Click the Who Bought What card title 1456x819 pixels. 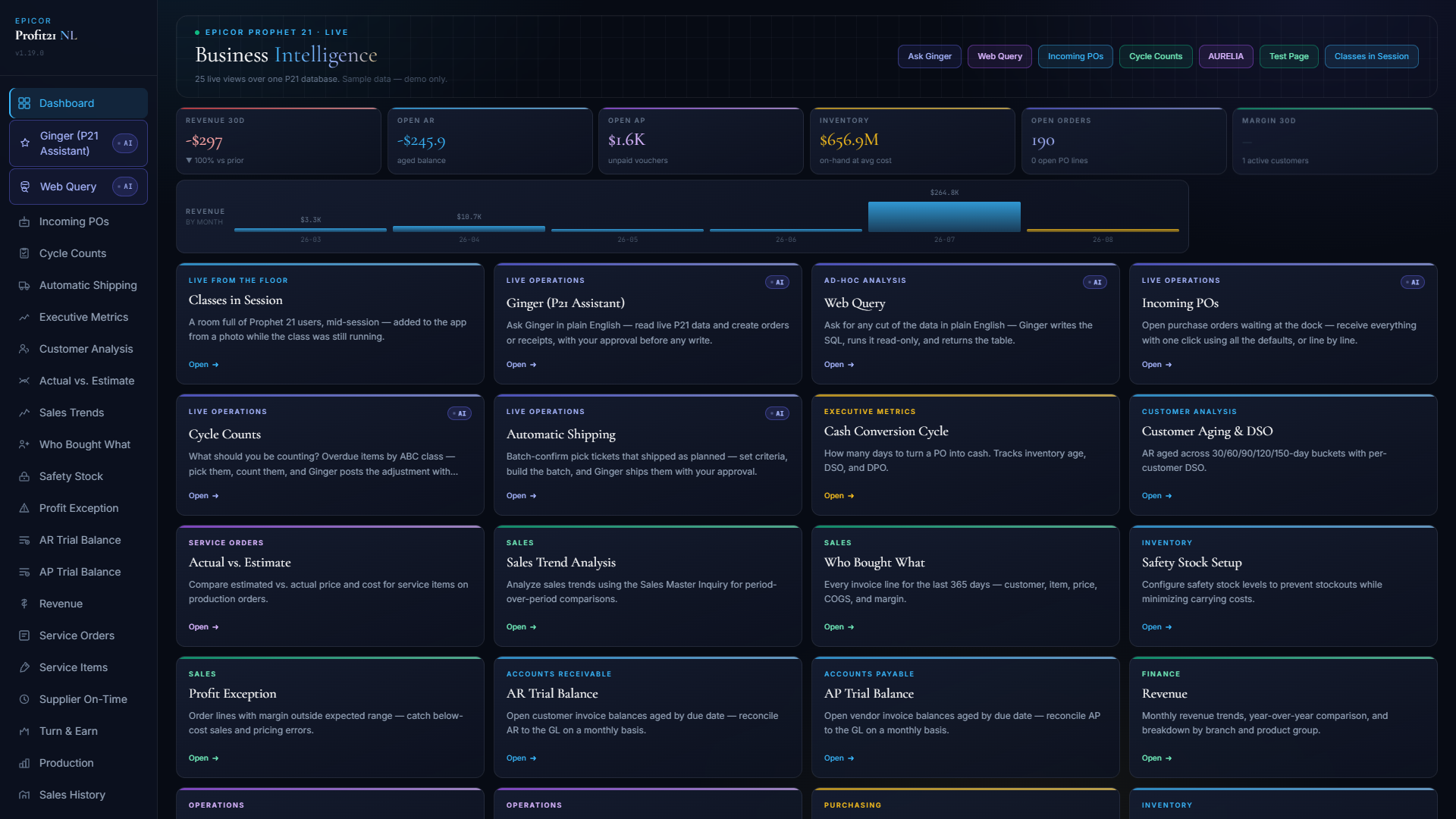pos(874,563)
